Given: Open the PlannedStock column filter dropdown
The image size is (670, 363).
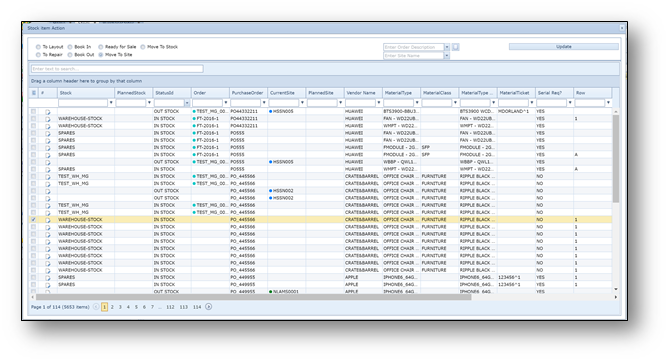Looking at the screenshot, I should pos(149,102).
